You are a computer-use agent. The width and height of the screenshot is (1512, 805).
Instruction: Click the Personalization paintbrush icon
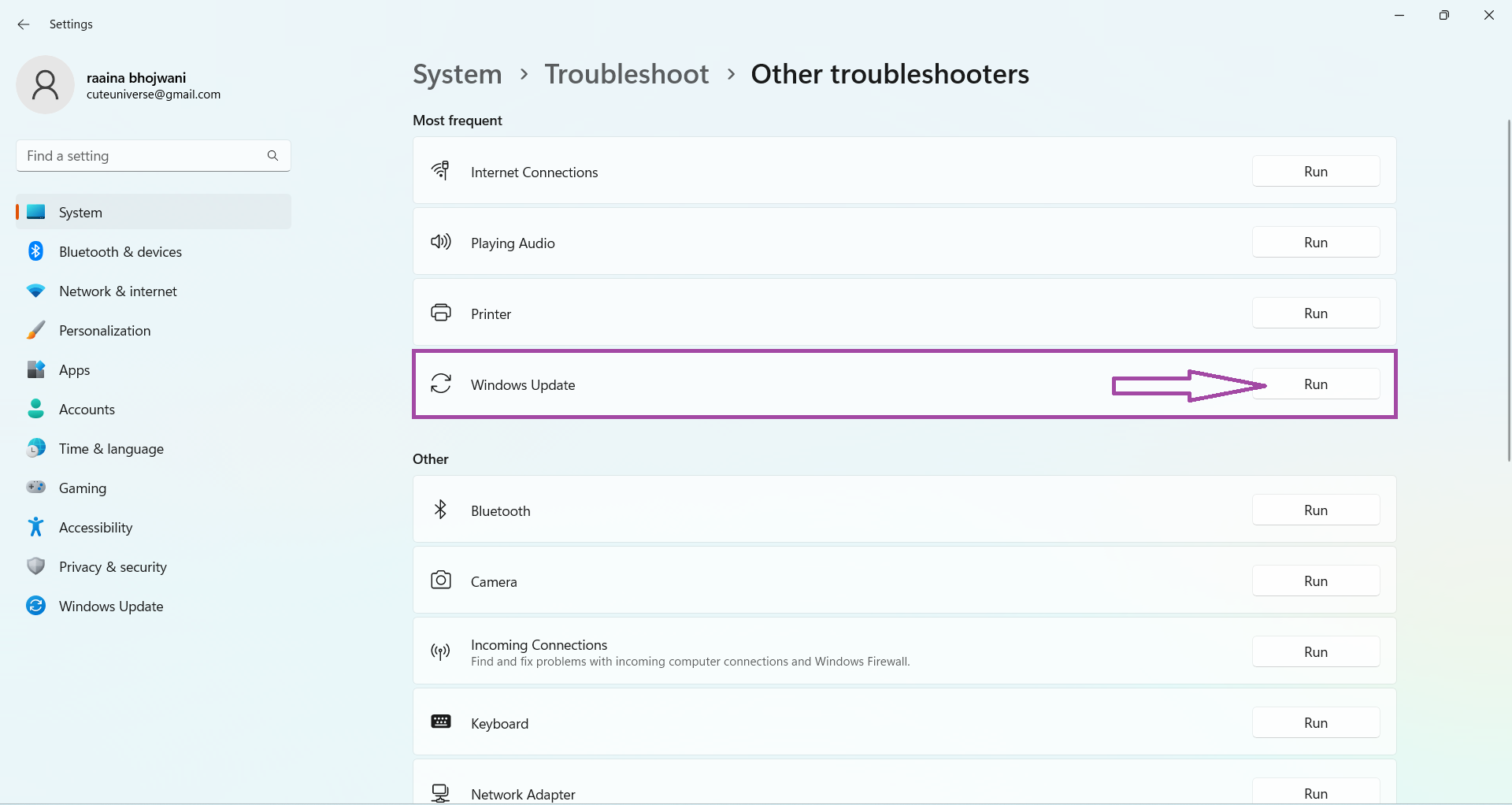[35, 330]
